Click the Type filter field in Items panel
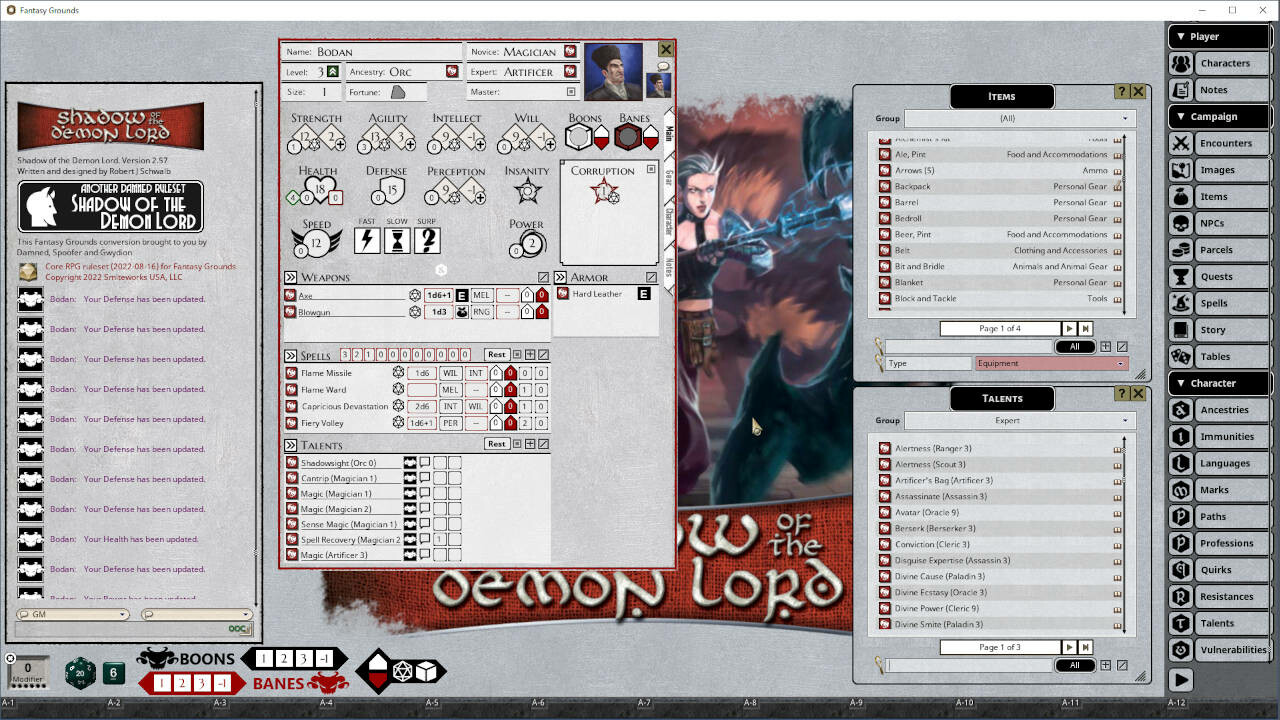This screenshot has width=1280, height=720. click(x=930, y=363)
